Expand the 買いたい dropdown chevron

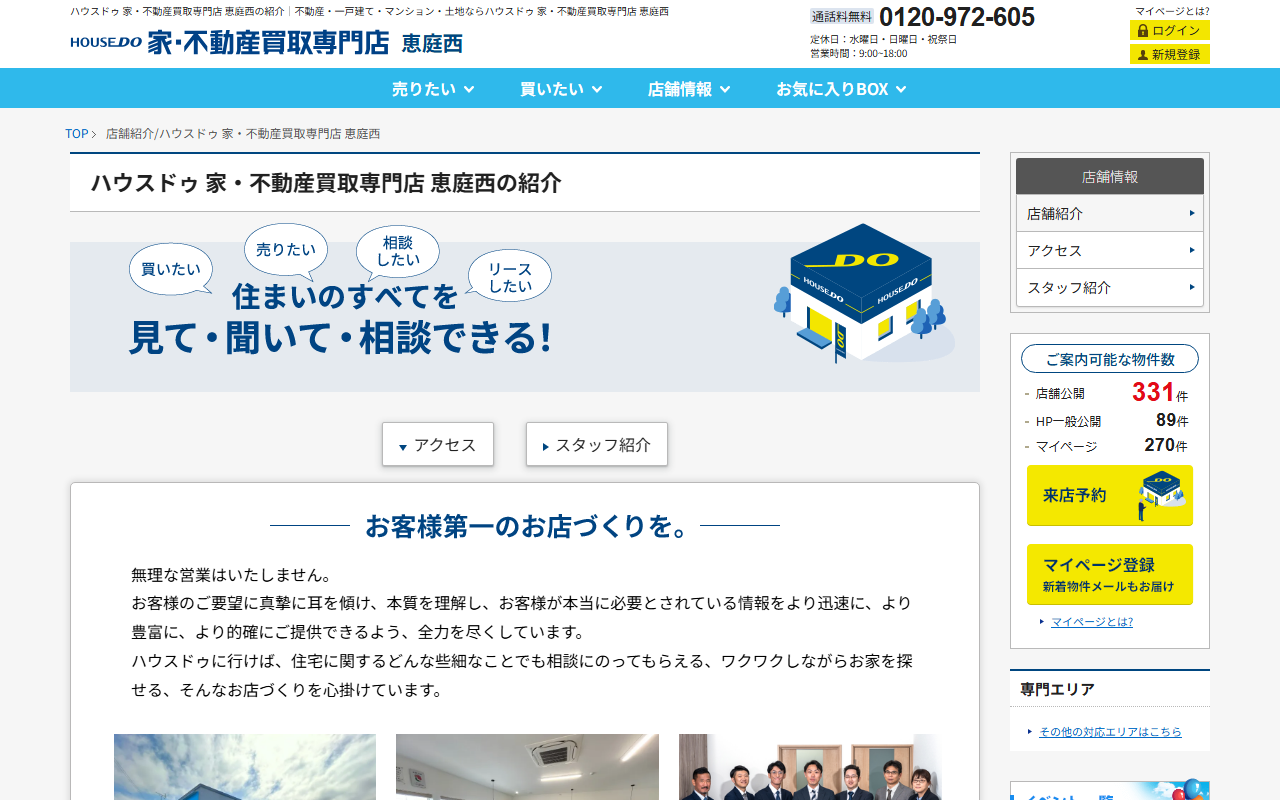tap(597, 89)
